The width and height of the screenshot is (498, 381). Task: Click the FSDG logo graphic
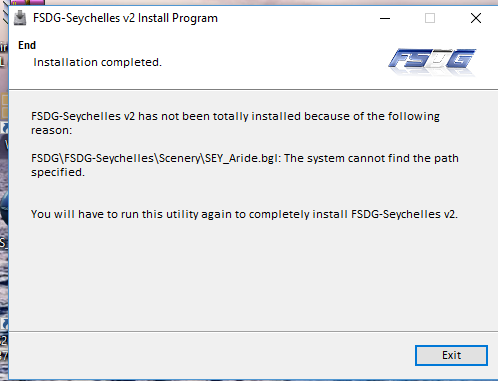432,62
